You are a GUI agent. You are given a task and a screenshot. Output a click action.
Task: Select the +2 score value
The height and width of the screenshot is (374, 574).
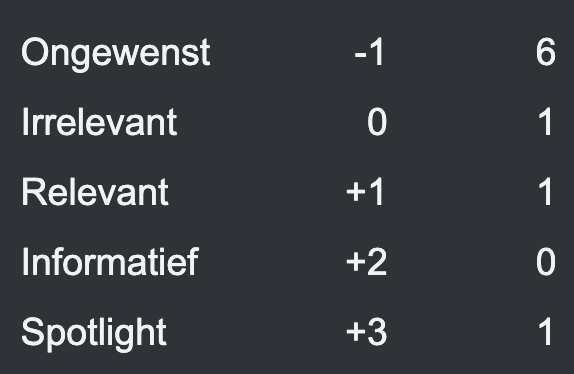pos(366,262)
